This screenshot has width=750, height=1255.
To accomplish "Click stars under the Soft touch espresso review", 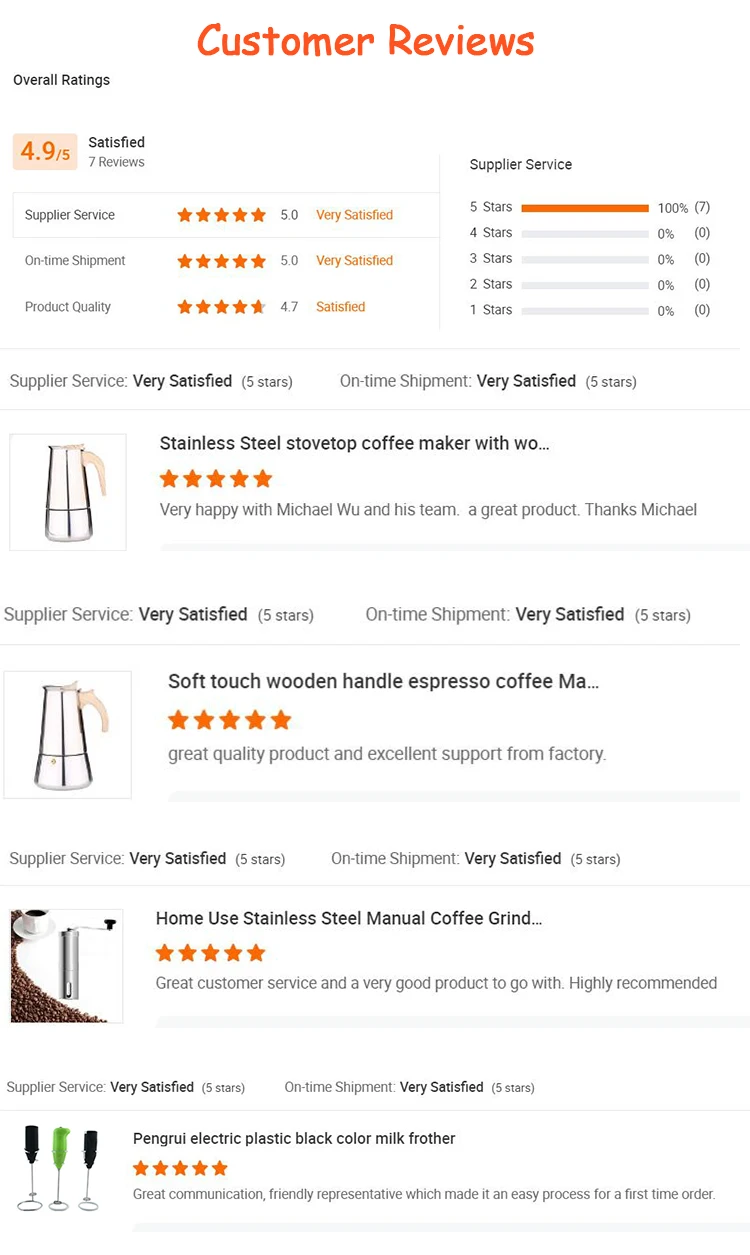I will 229,720.
